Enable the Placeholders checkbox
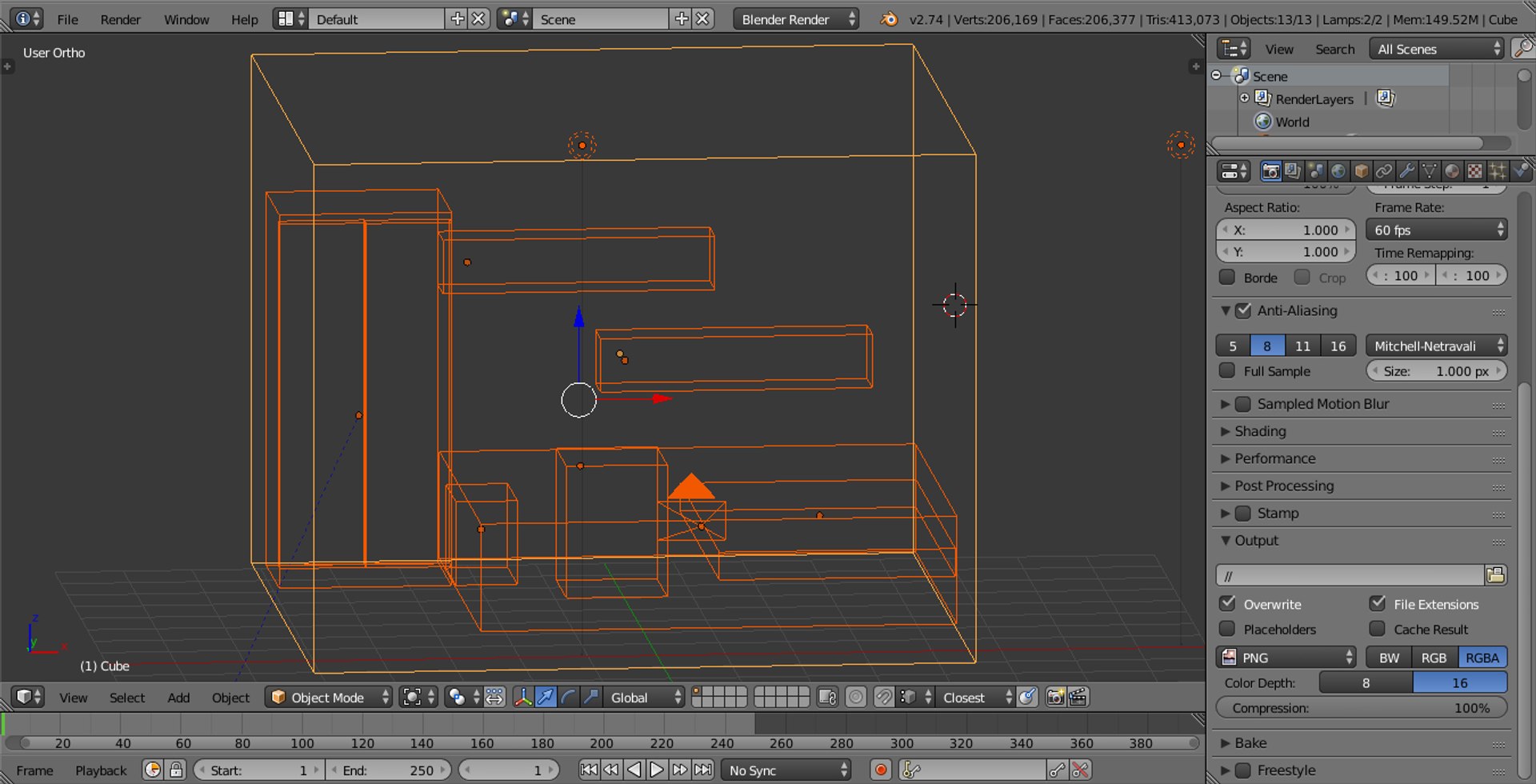The image size is (1536, 784). click(1227, 629)
